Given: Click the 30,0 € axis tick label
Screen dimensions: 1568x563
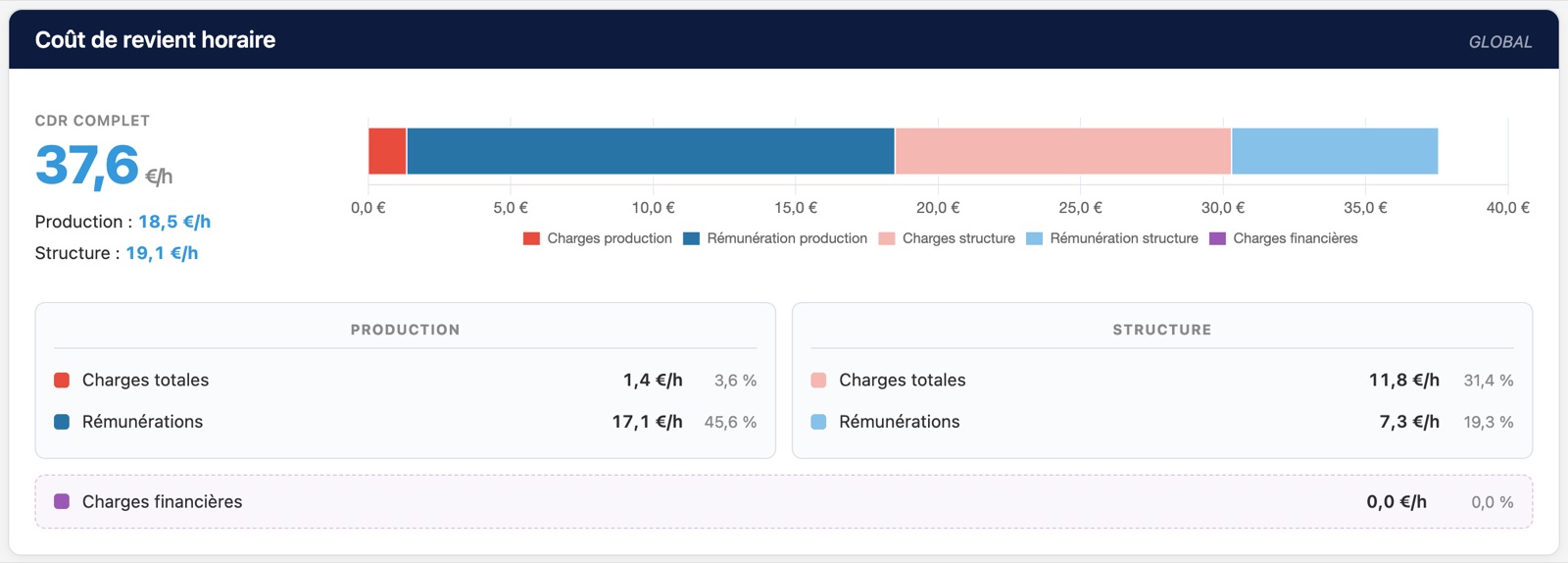Looking at the screenshot, I should (x=1223, y=208).
